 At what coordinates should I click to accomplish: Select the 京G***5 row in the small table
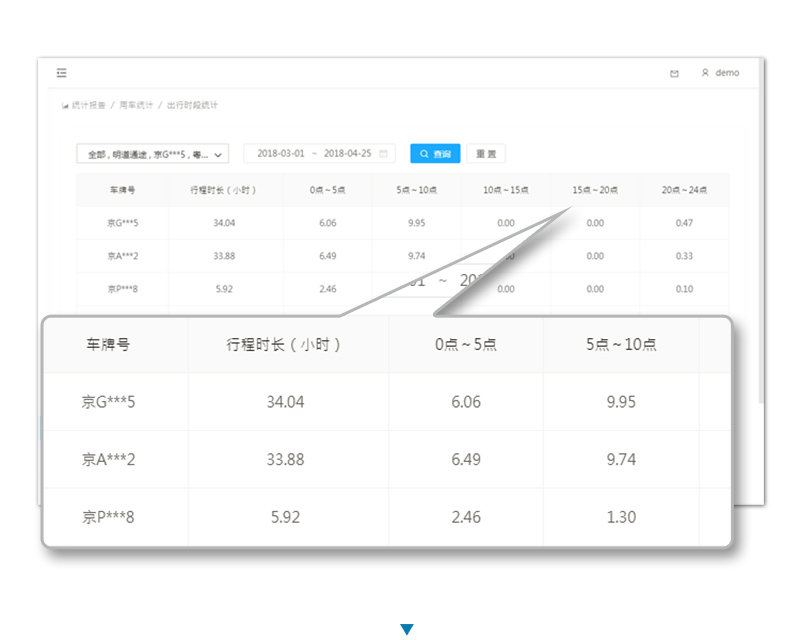click(122, 223)
